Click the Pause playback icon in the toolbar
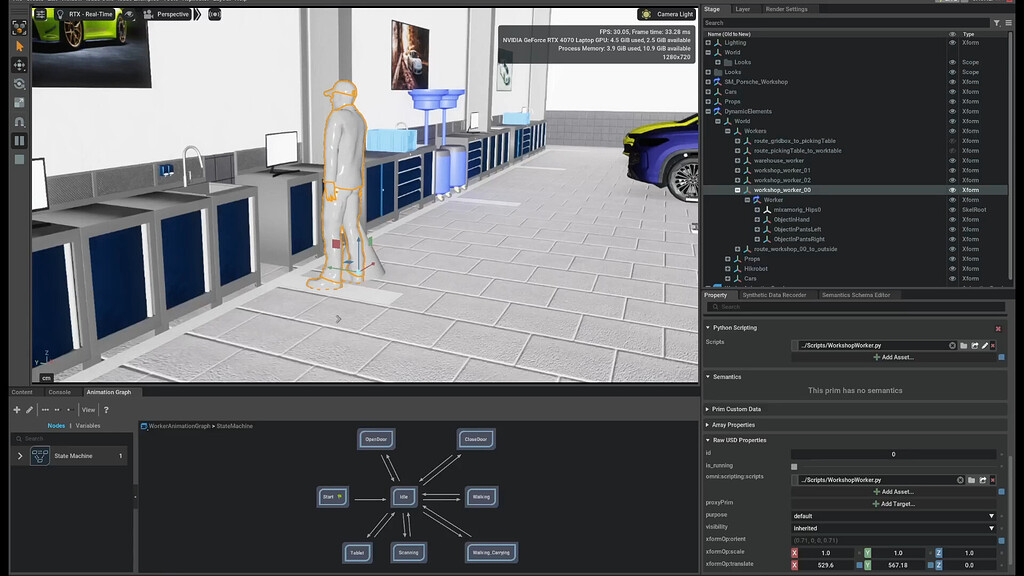This screenshot has width=1024, height=576. pyautogui.click(x=17, y=138)
